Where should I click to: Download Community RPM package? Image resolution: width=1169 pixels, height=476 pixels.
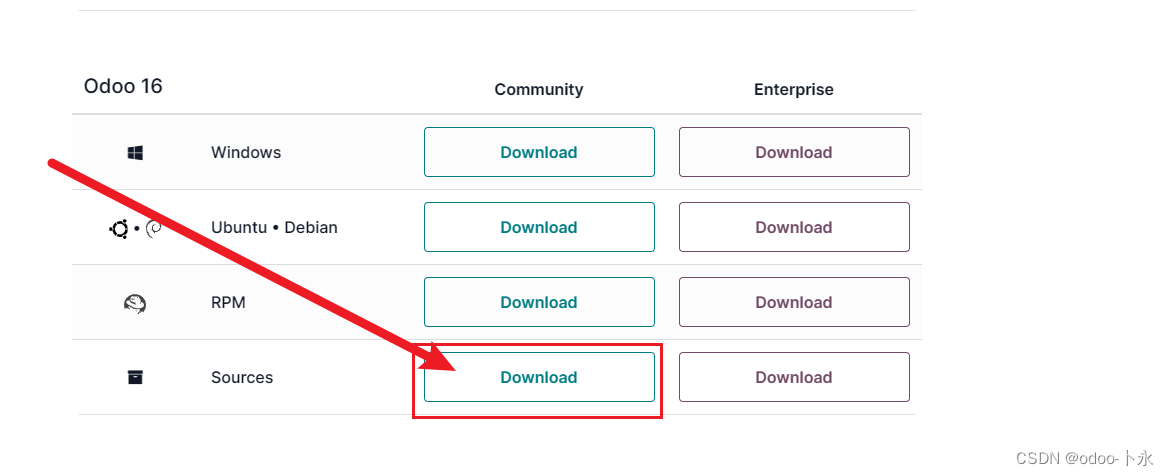[539, 302]
